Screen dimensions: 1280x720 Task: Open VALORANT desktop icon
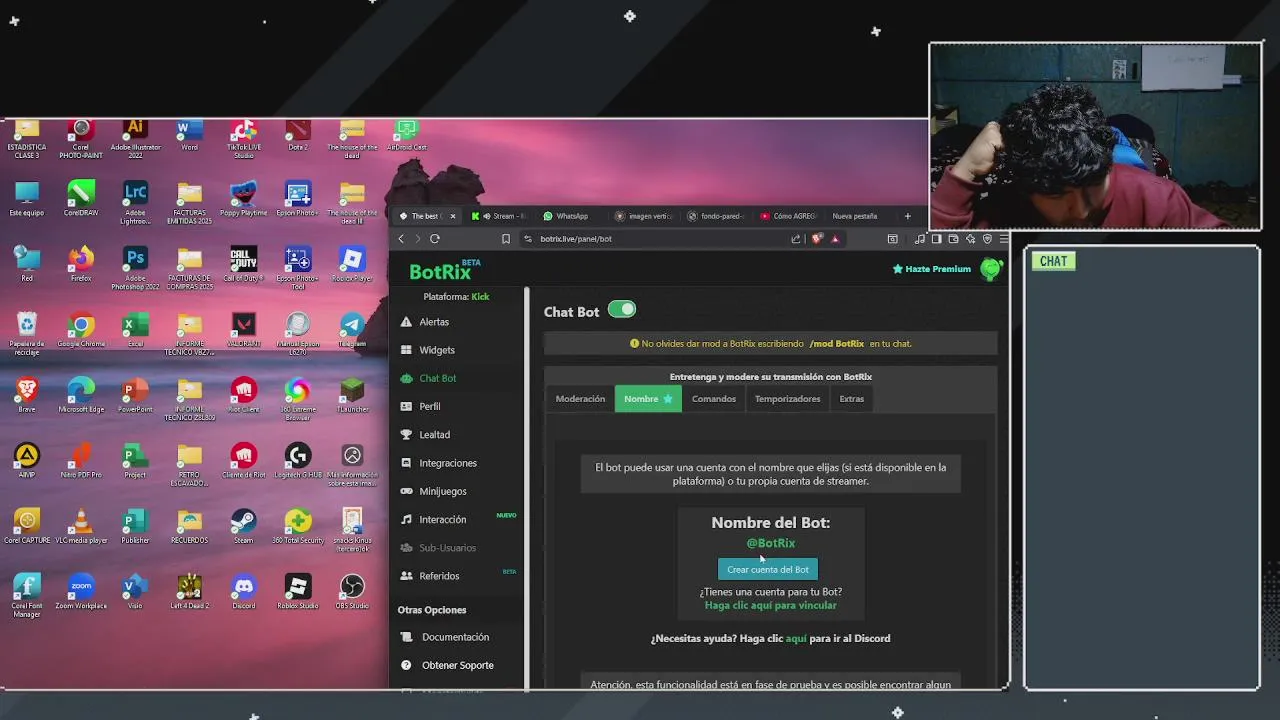(x=243, y=330)
